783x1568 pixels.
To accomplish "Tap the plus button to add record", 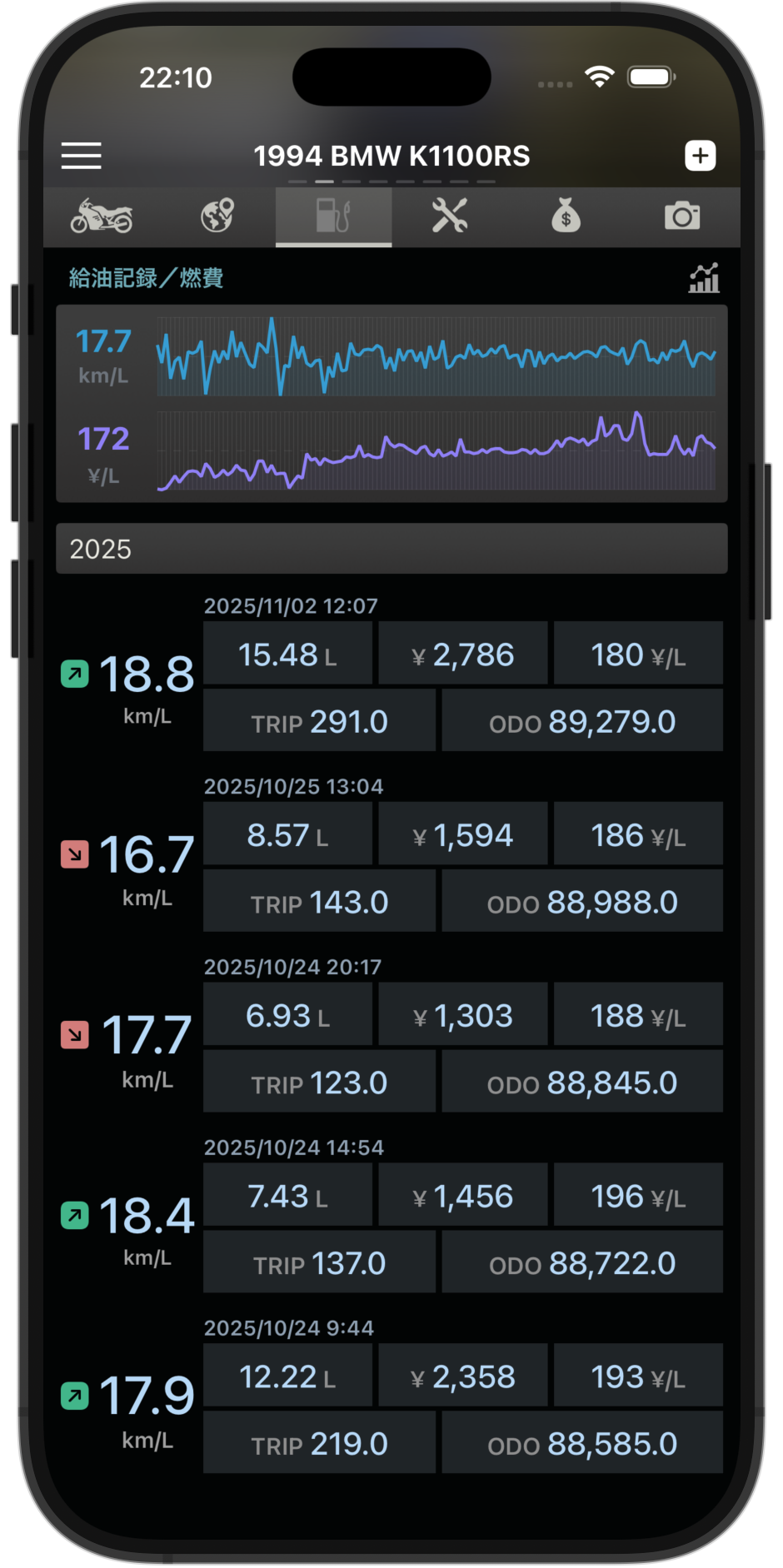I will click(700, 156).
